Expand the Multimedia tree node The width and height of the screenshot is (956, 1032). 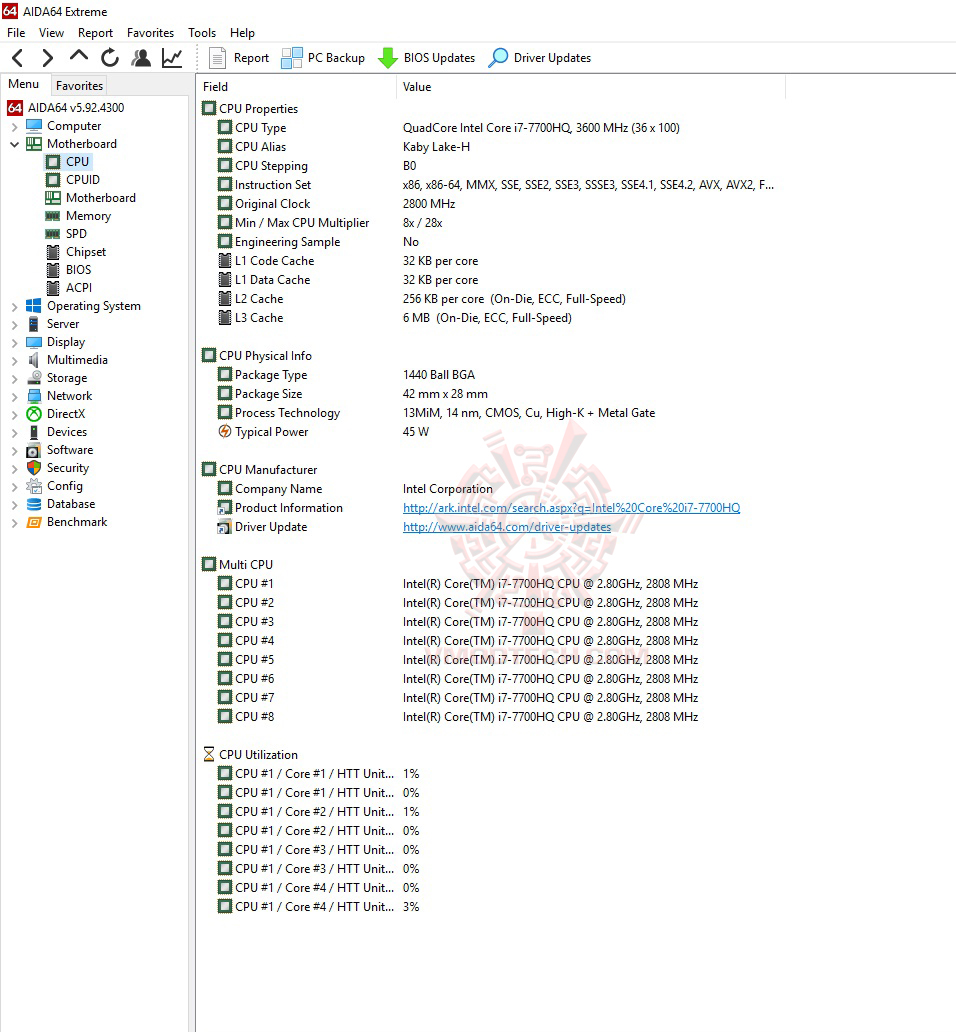click(14, 361)
